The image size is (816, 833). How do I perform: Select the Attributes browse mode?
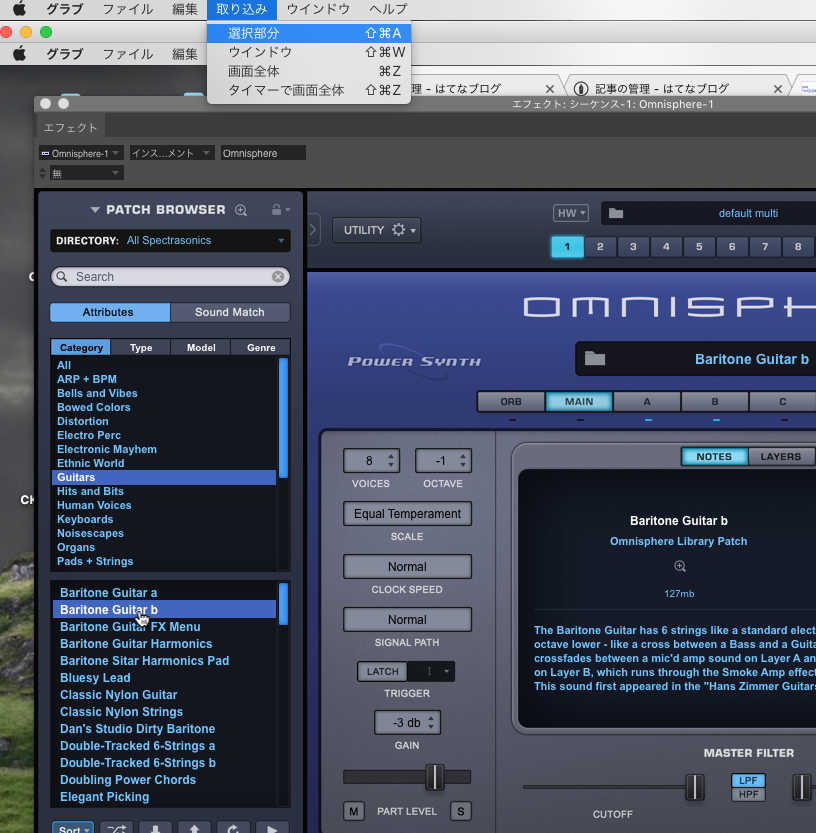(110, 312)
